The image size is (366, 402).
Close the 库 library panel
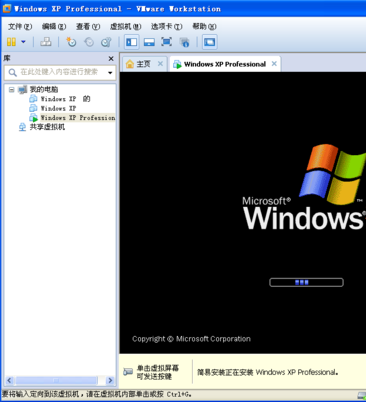111,59
